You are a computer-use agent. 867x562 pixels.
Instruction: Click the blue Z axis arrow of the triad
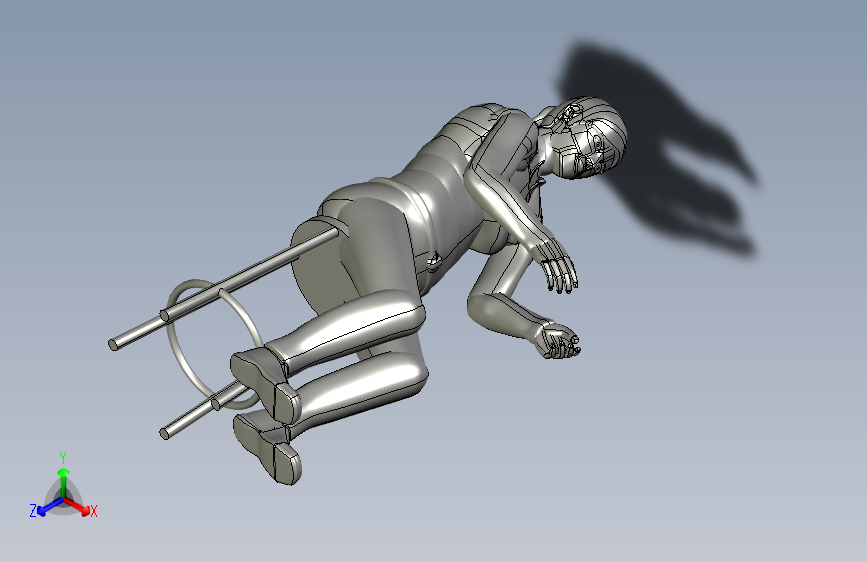[x=51, y=506]
